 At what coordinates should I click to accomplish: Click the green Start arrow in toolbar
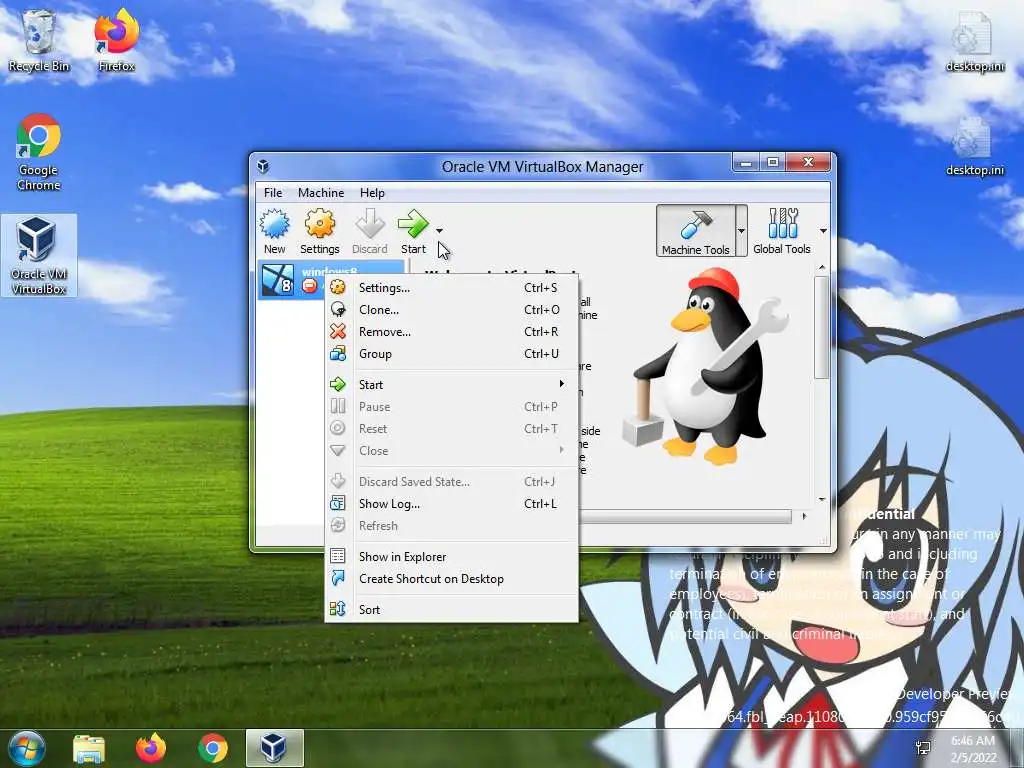[x=413, y=224]
